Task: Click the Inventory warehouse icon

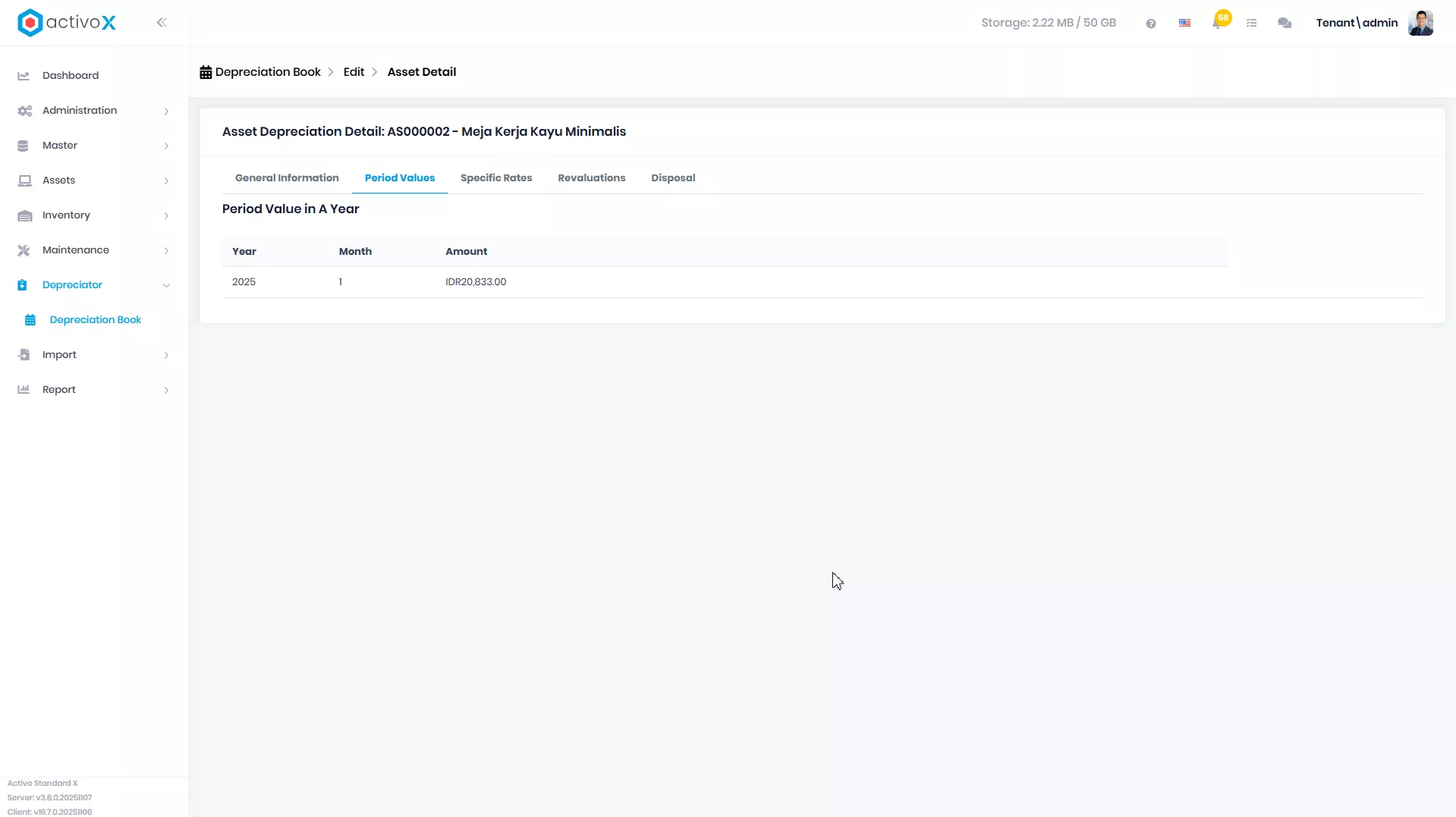Action: [24, 215]
